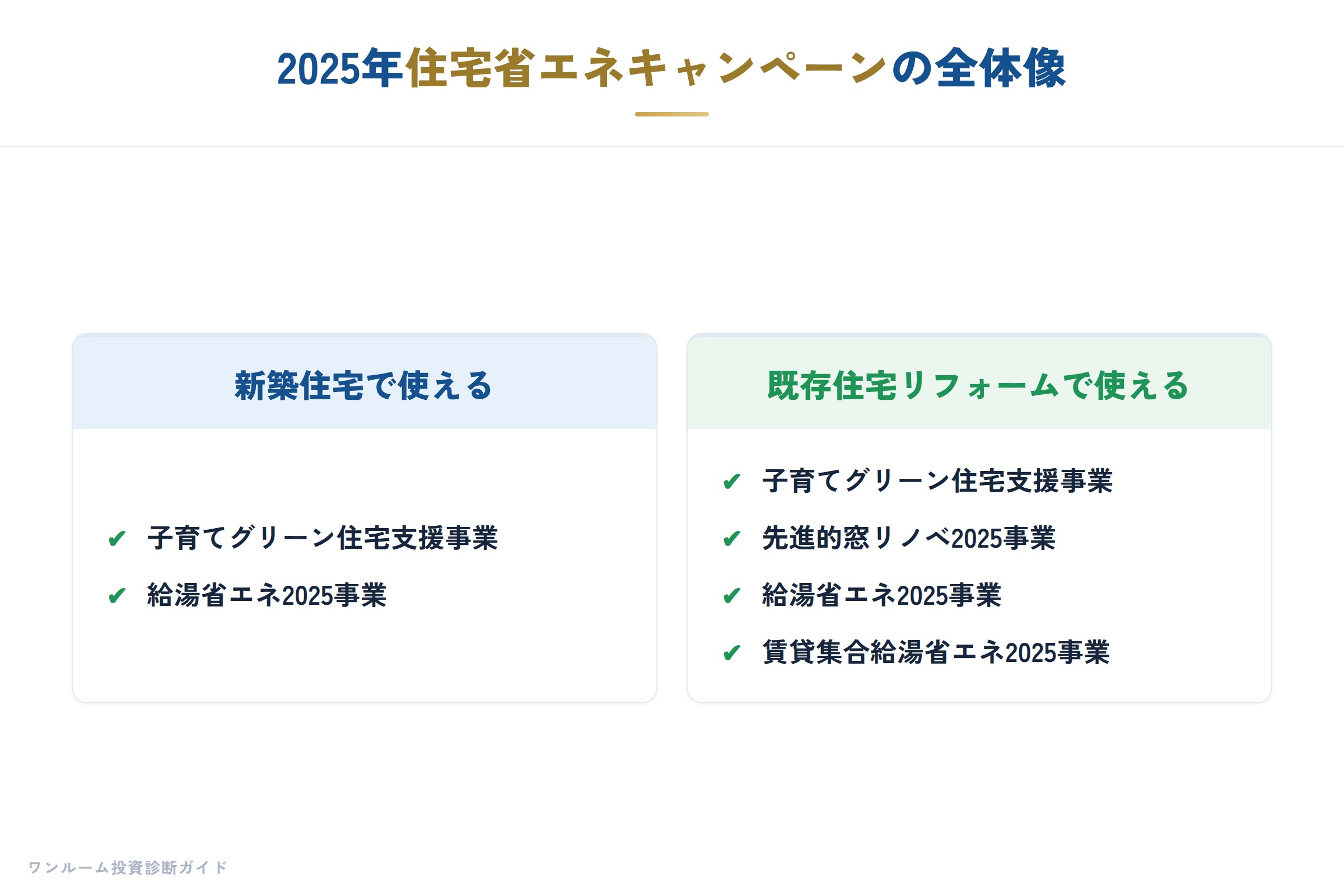
Task: Open 給湯省エネ2025事業 in the reform card
Action: click(881, 595)
